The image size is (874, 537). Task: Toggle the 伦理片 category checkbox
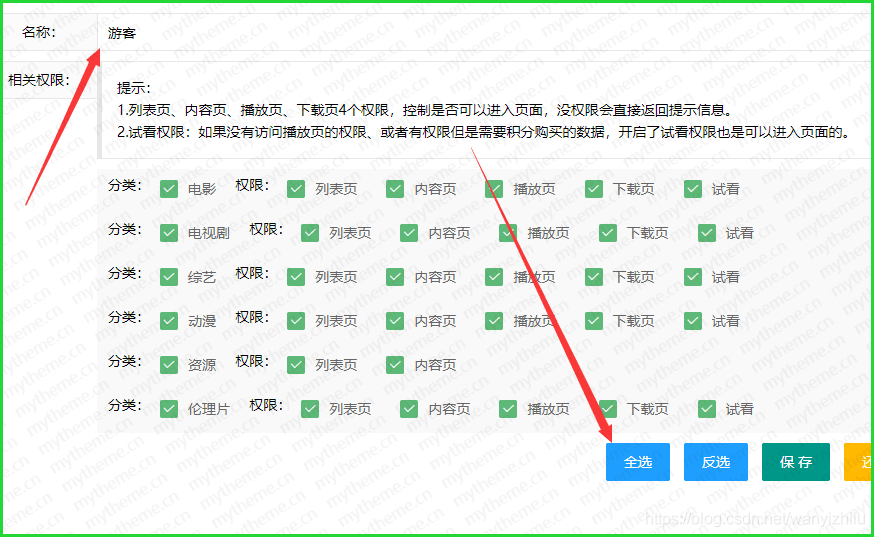pos(169,409)
